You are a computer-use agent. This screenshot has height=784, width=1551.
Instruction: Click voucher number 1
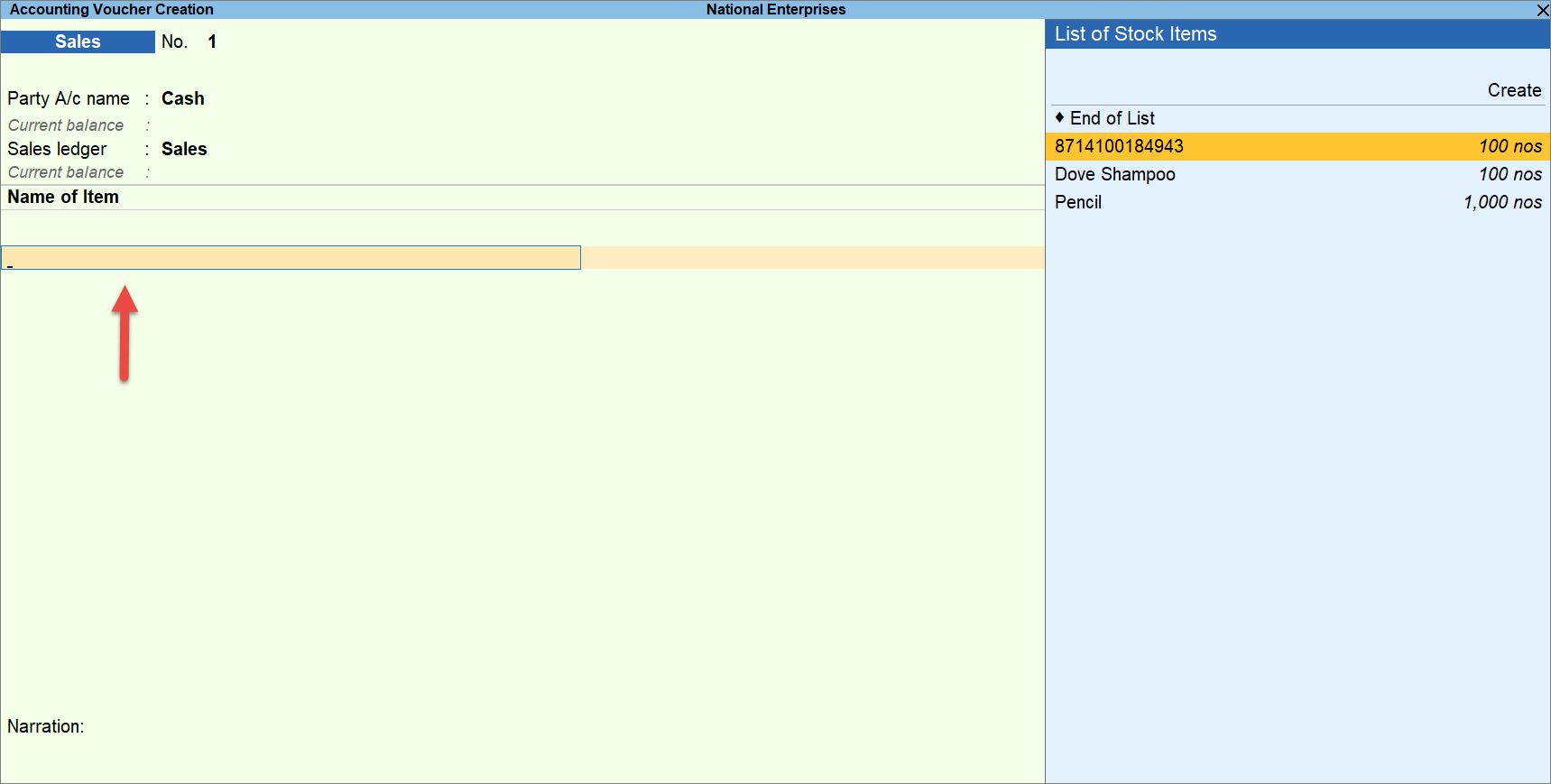212,42
